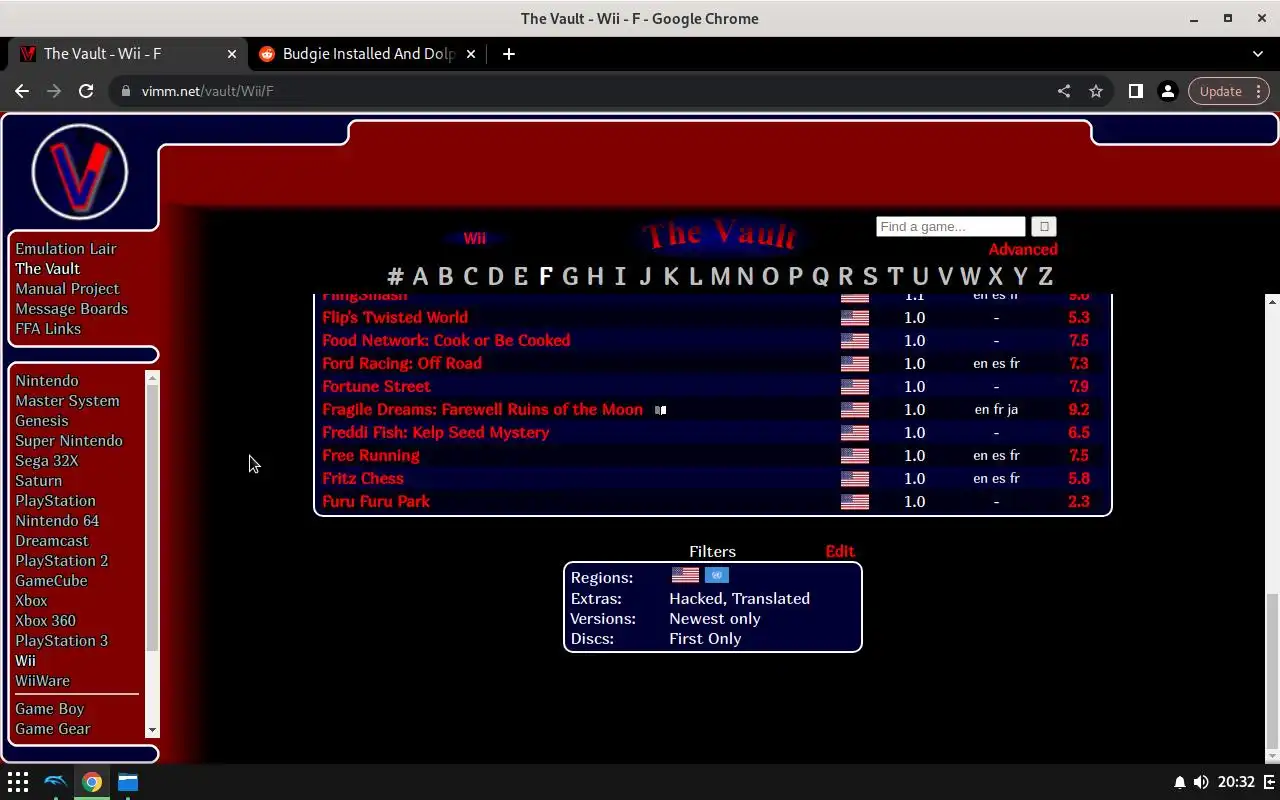
Task: Click the Wii label beside The Vault
Action: pos(474,239)
